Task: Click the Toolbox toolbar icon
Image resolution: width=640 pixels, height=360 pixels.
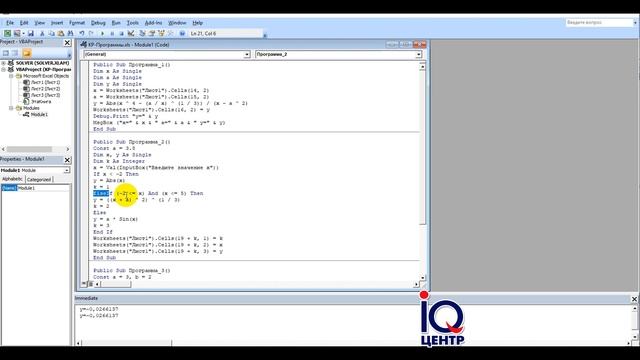Action: 171,33
